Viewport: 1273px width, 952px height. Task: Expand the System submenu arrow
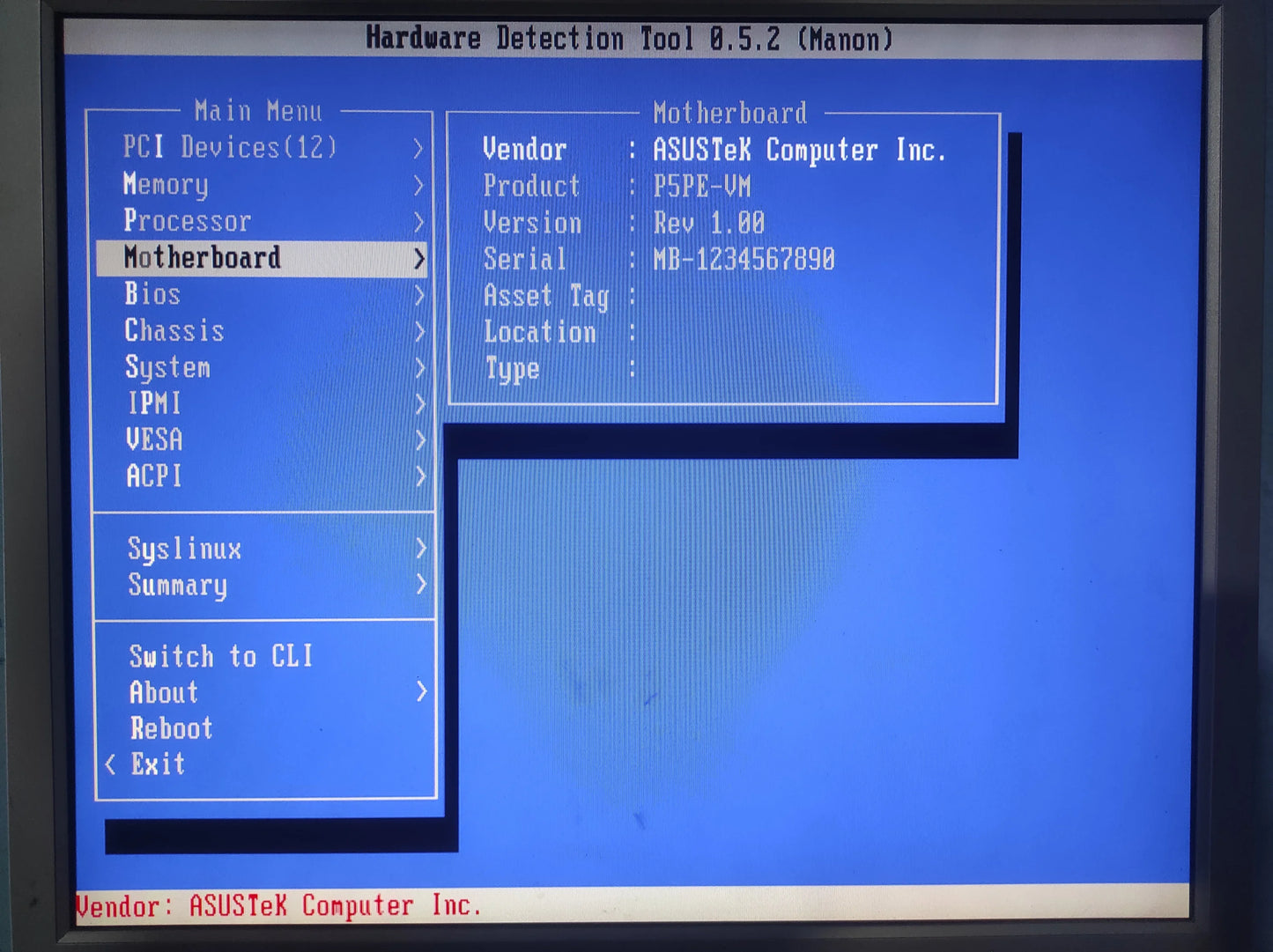(x=419, y=368)
